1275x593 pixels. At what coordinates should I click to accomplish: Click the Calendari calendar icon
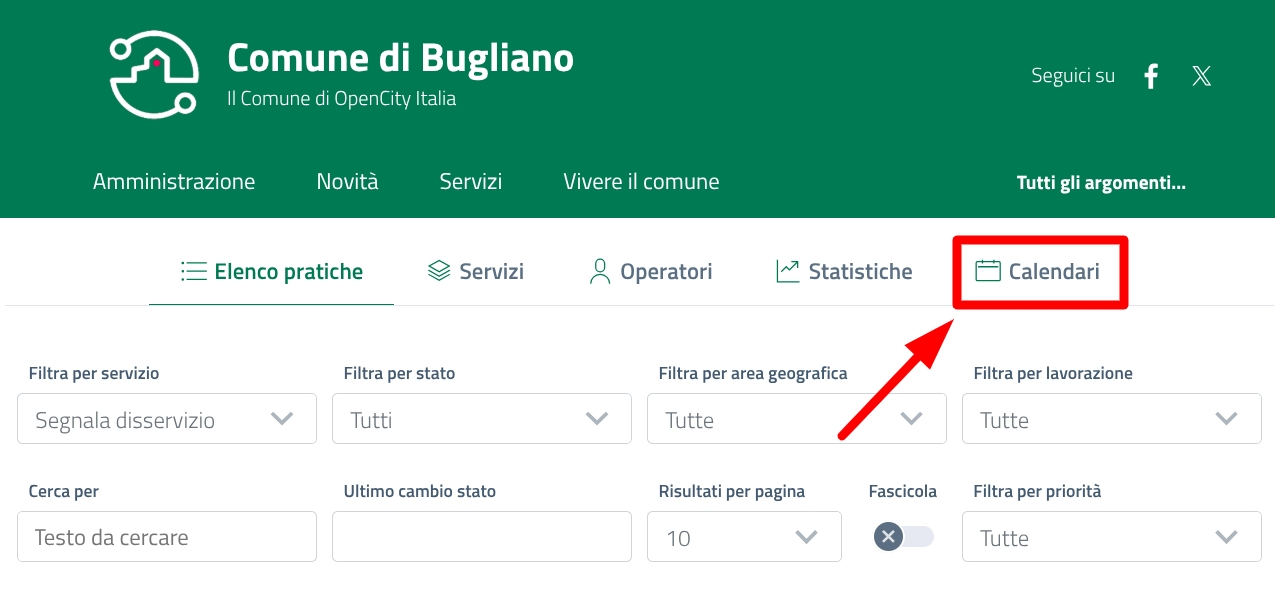tap(988, 271)
